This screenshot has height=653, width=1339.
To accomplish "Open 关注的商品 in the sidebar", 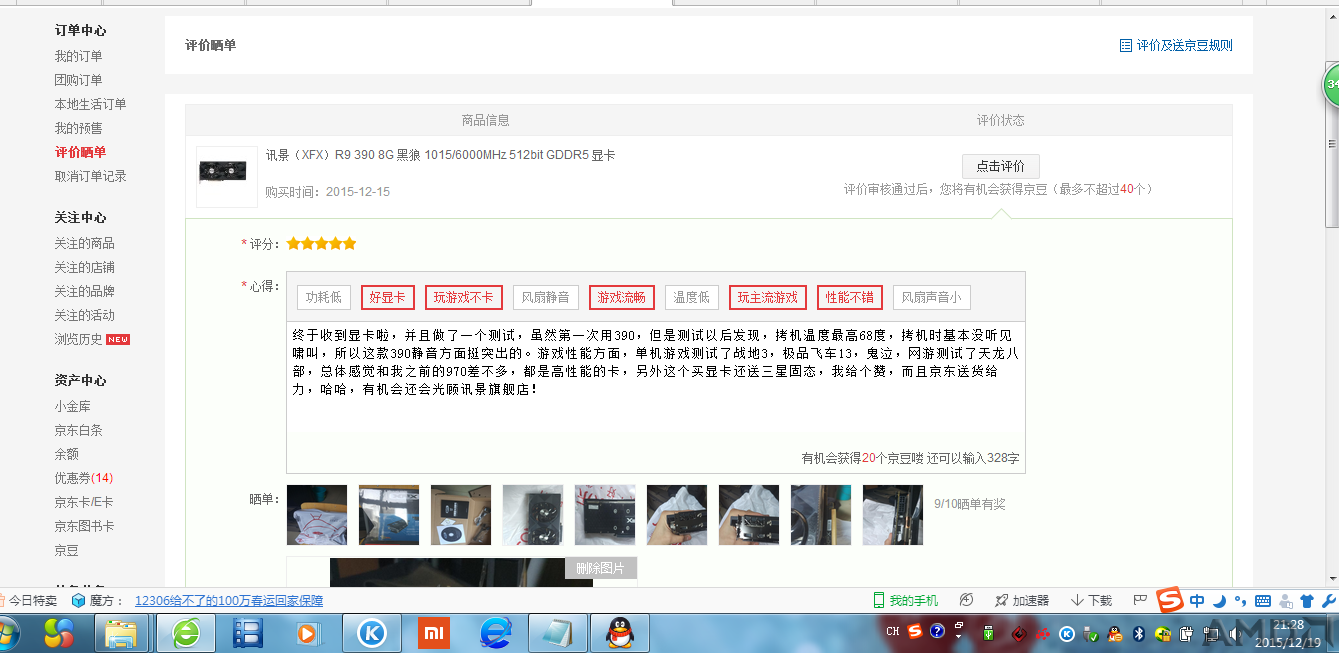I will pos(84,243).
